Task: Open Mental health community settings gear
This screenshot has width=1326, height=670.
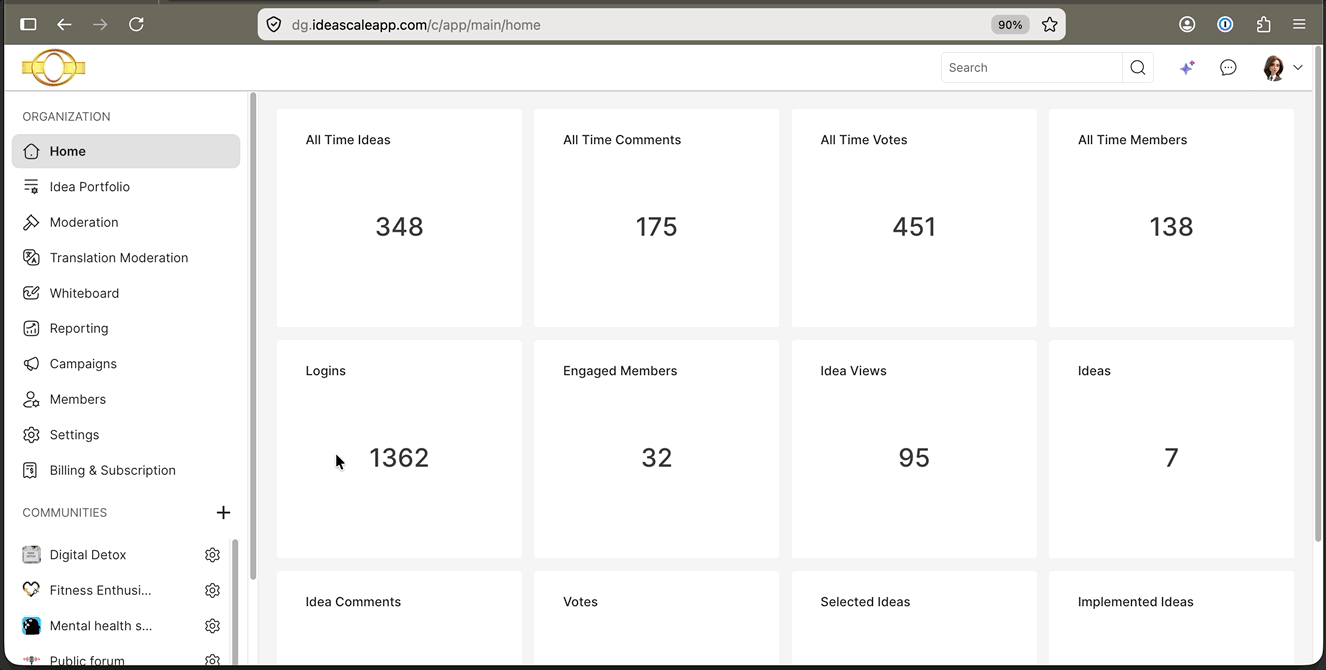Action: (x=212, y=626)
